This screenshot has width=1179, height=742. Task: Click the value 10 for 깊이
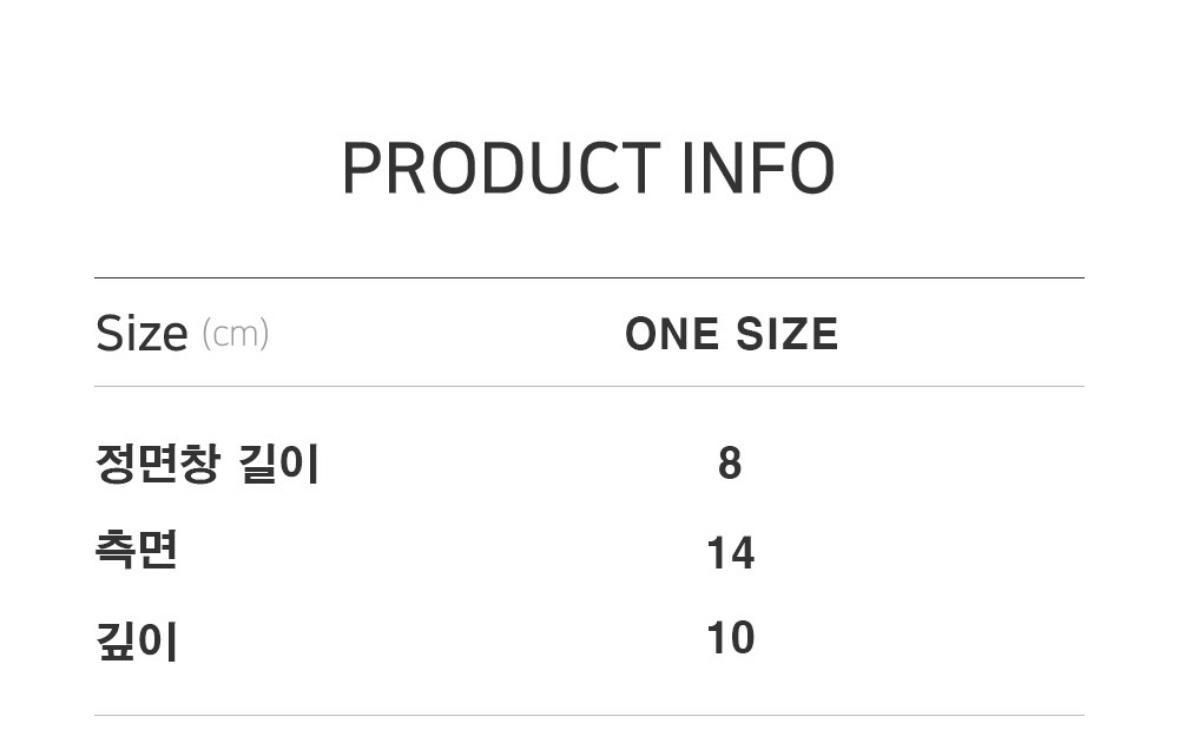point(731,638)
